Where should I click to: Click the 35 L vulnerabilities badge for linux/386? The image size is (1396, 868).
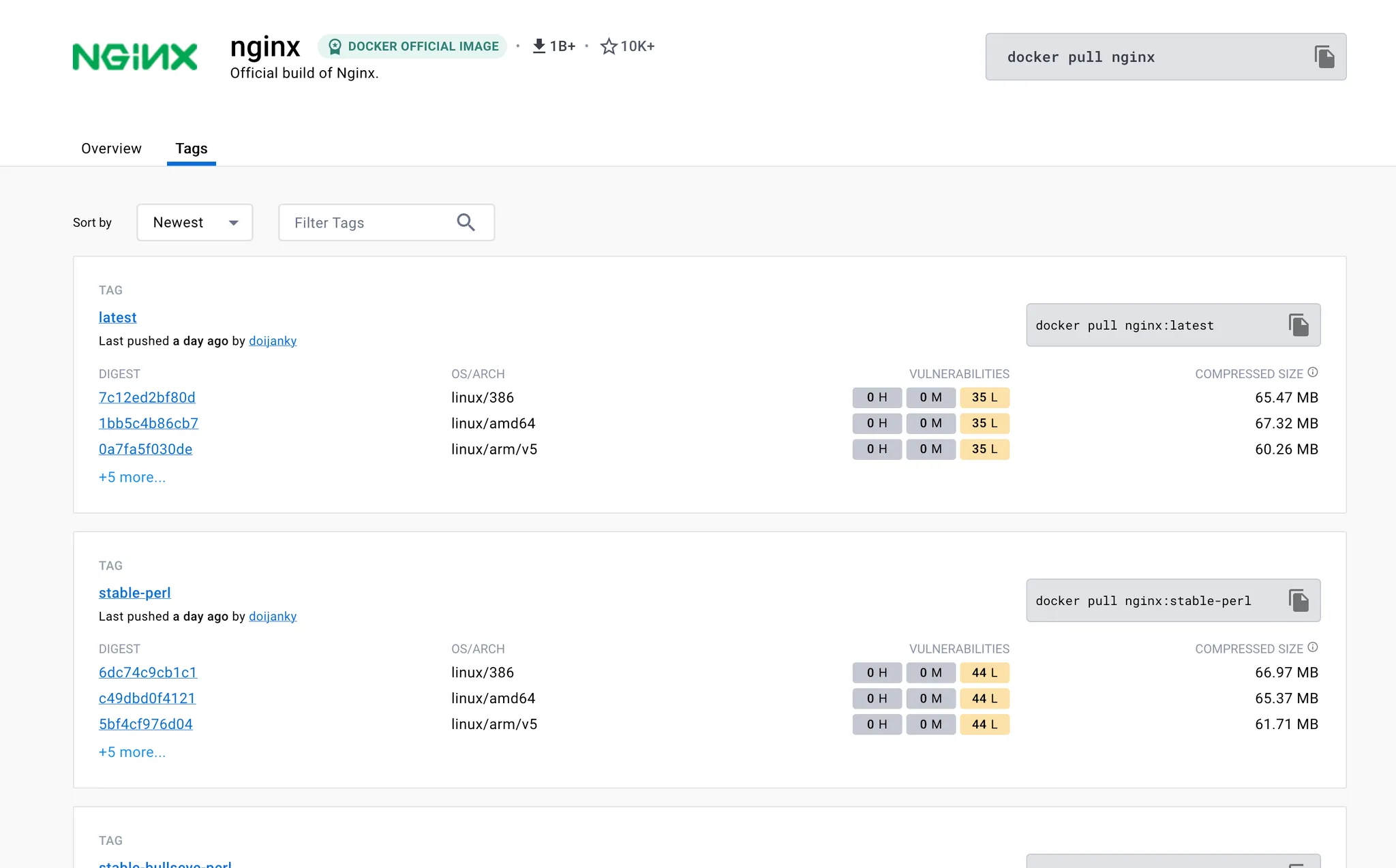coord(984,397)
